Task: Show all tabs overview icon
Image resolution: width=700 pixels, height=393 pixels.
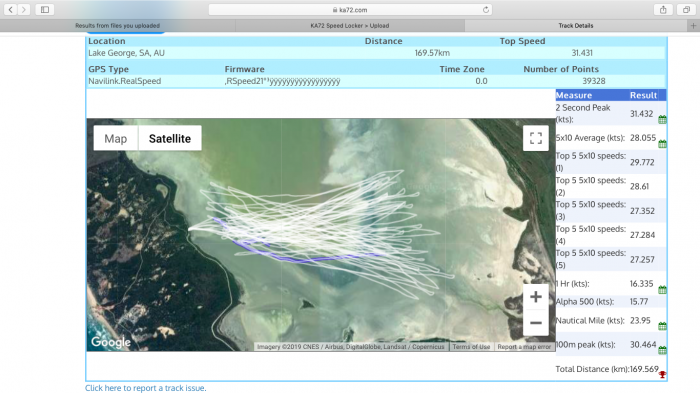Action: pyautogui.click(x=686, y=9)
